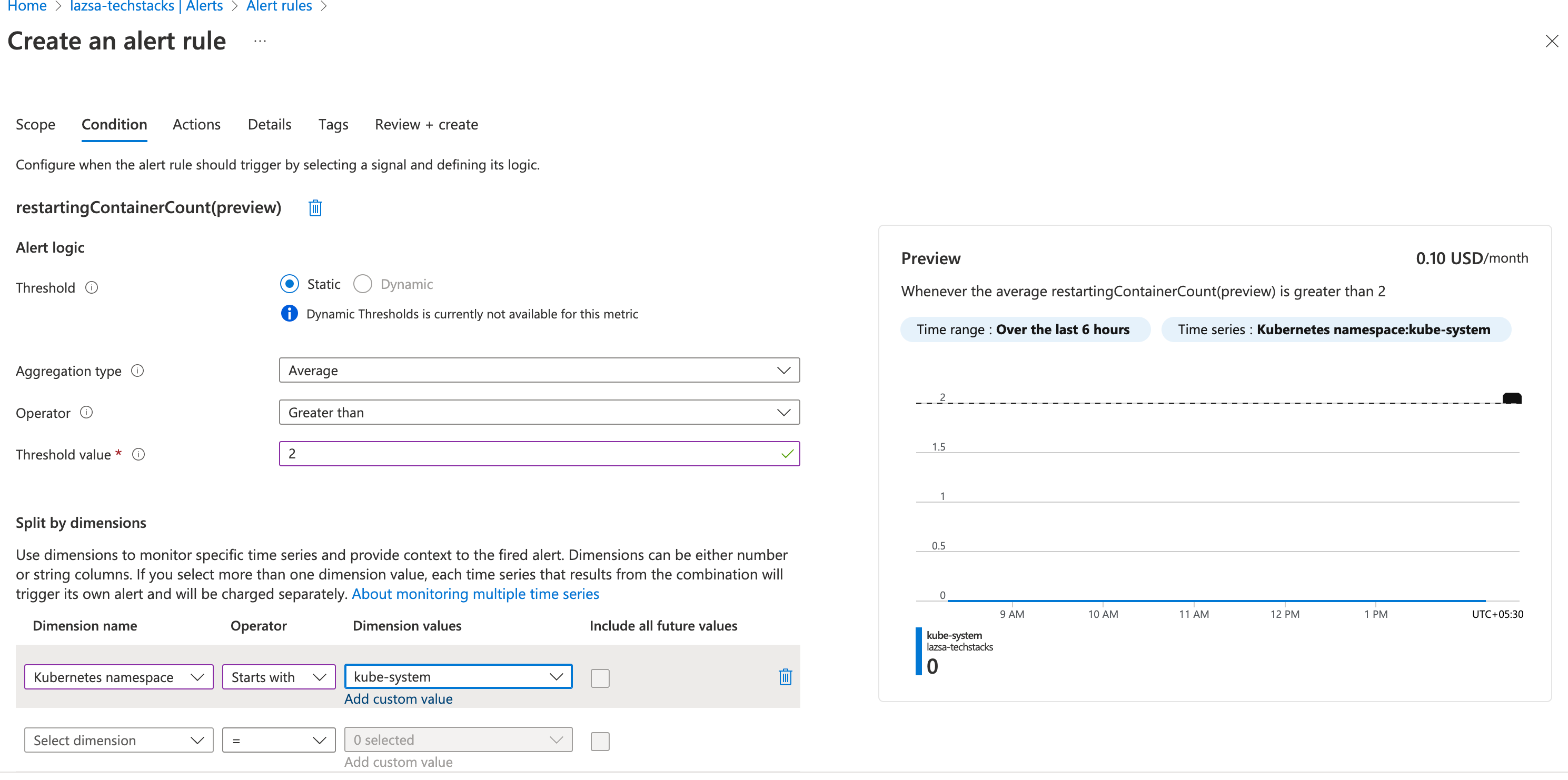
Task: Open the Select dimension dropdown
Action: (118, 740)
